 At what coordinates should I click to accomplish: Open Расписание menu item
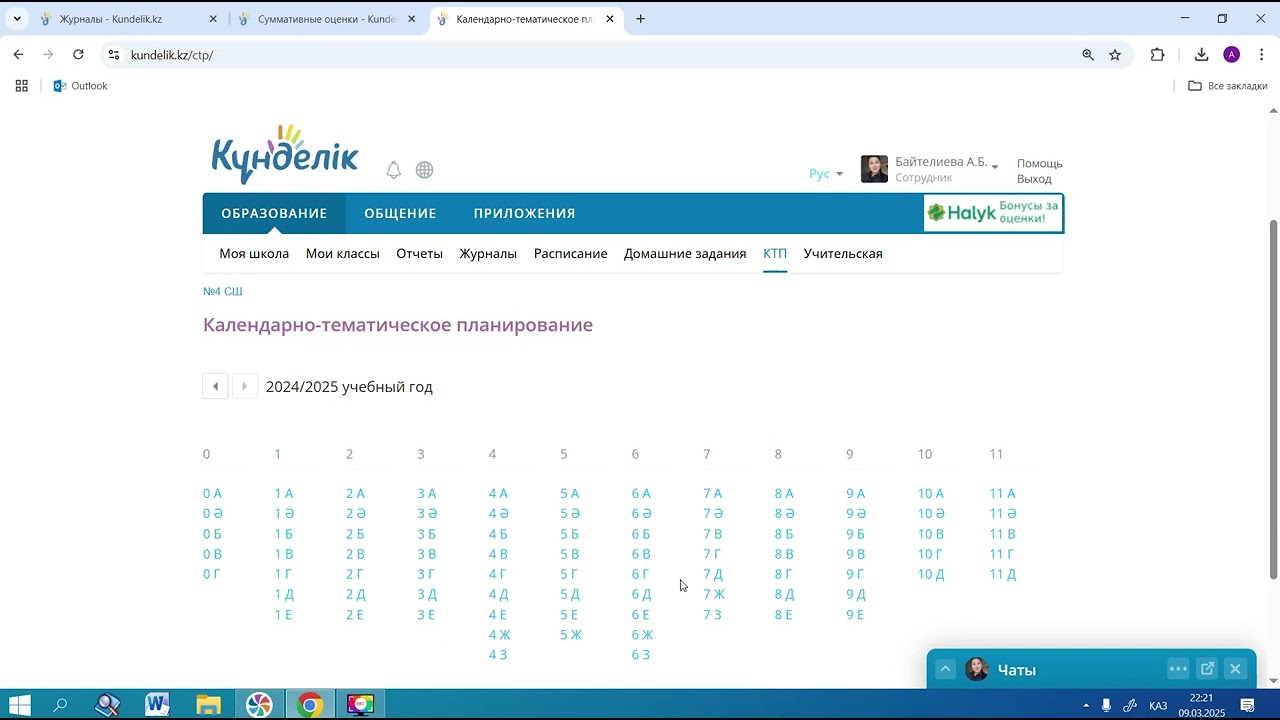[x=570, y=254]
